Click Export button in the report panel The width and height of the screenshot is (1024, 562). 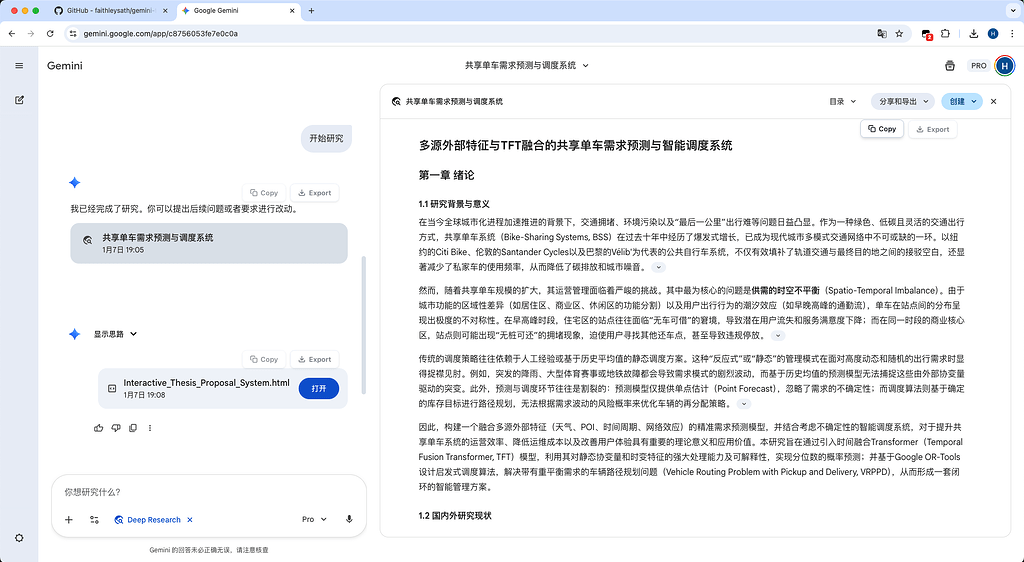[x=933, y=129]
